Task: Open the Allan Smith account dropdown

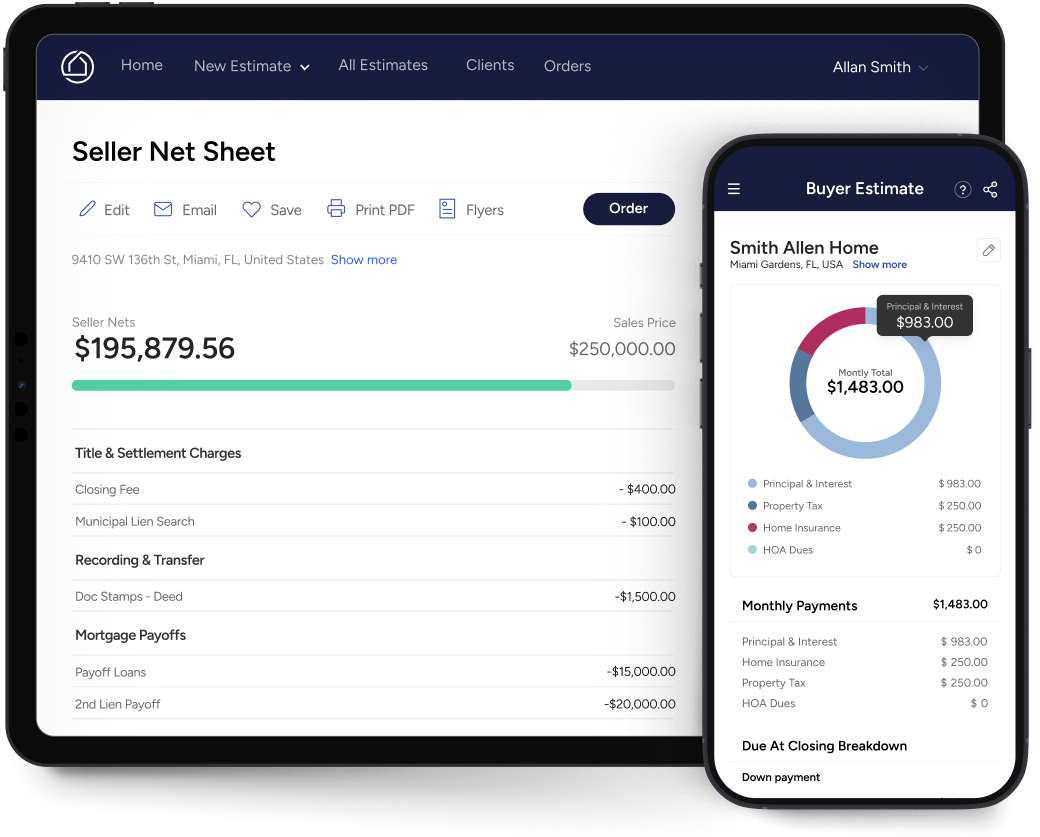Action: pos(880,67)
